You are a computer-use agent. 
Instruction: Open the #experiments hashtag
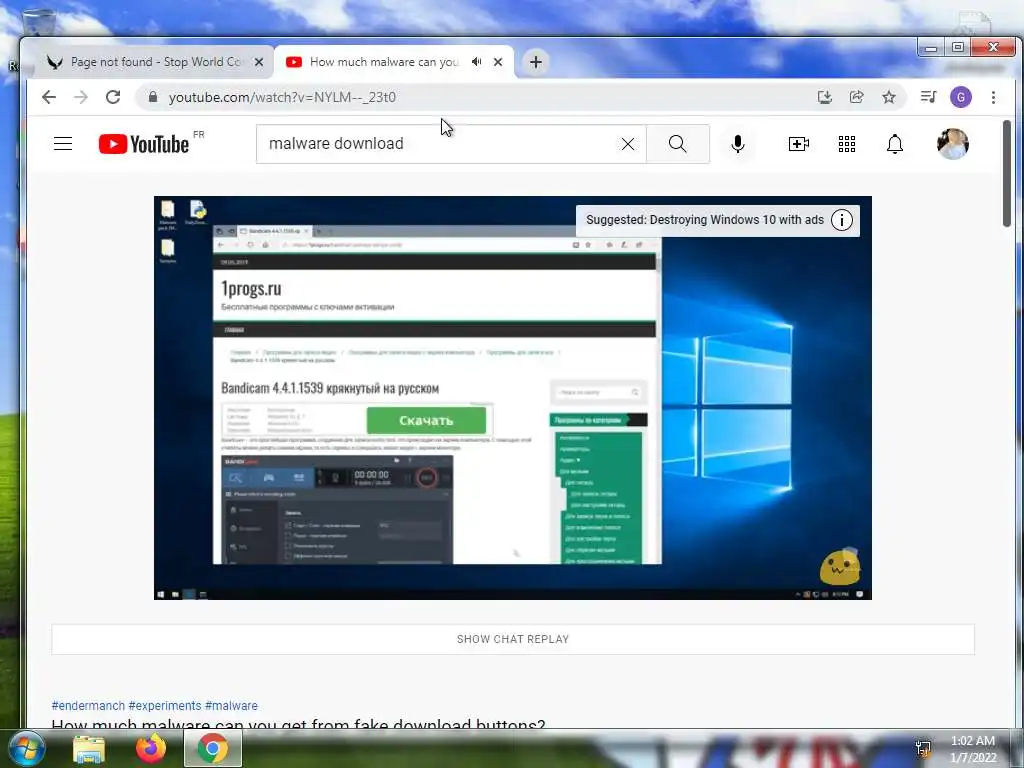165,706
